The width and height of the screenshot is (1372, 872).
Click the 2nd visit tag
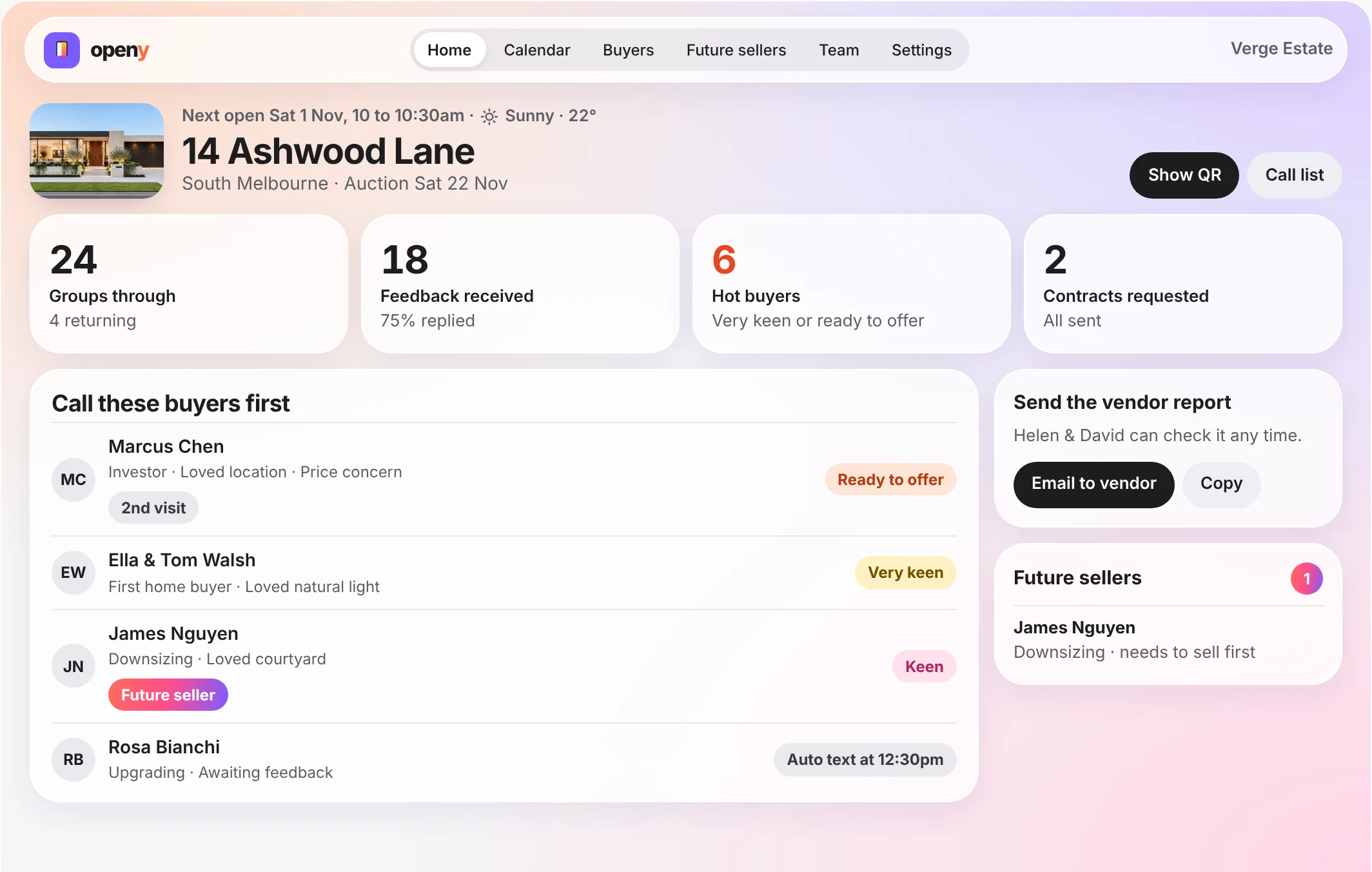[x=153, y=508]
